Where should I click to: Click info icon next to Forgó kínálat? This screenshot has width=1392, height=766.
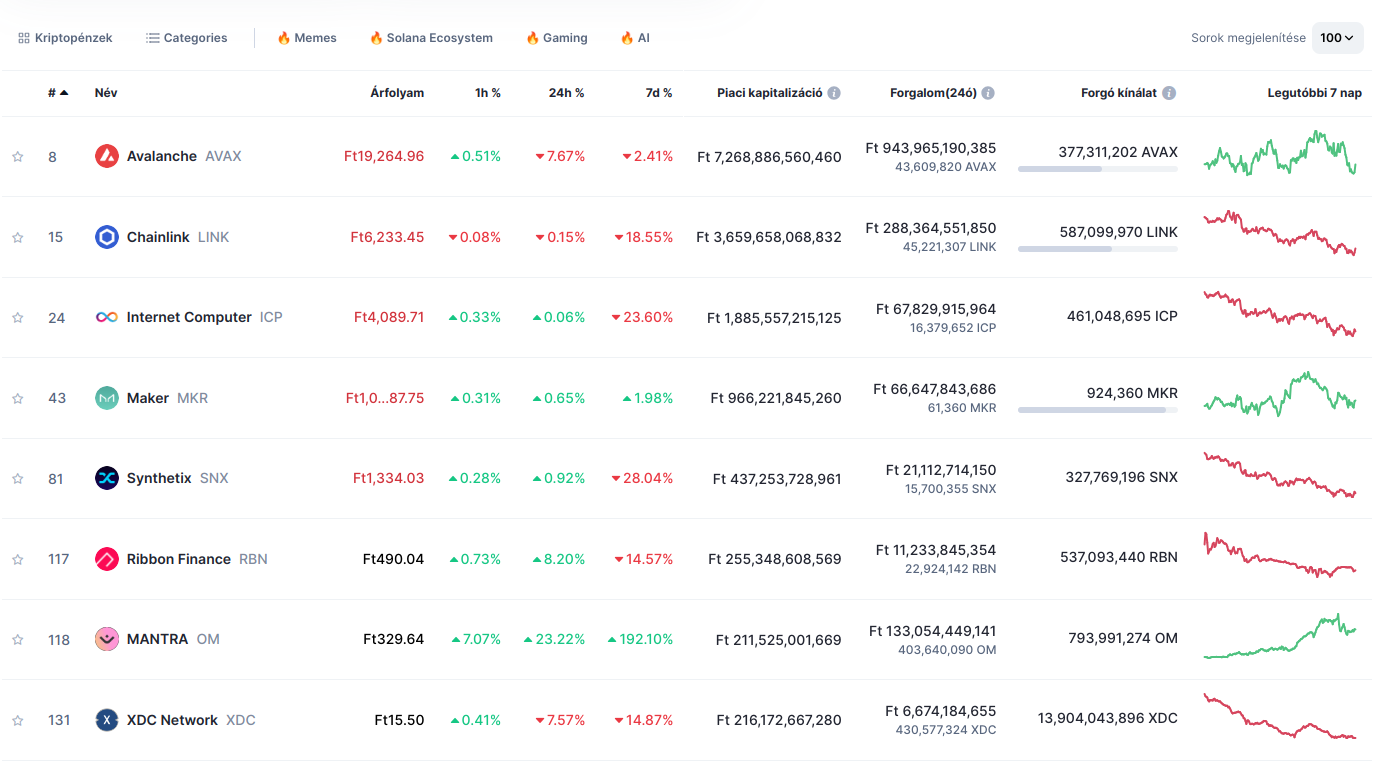[x=1169, y=93]
